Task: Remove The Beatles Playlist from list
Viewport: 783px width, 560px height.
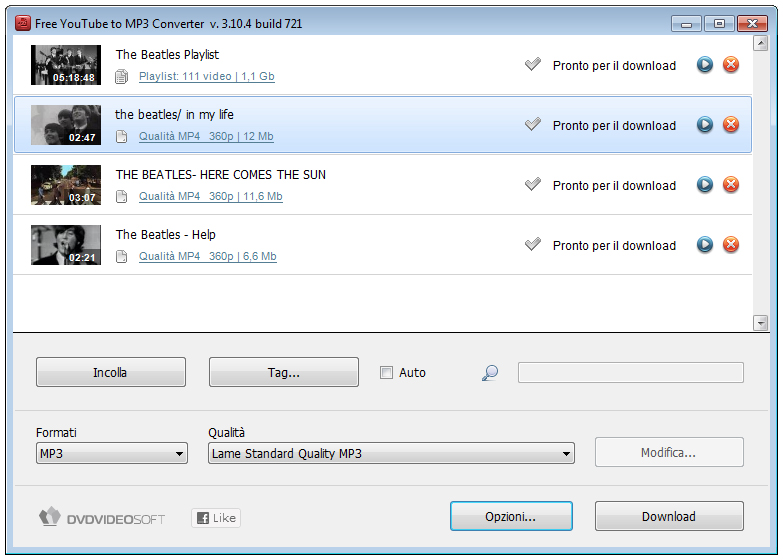Action: [x=731, y=65]
